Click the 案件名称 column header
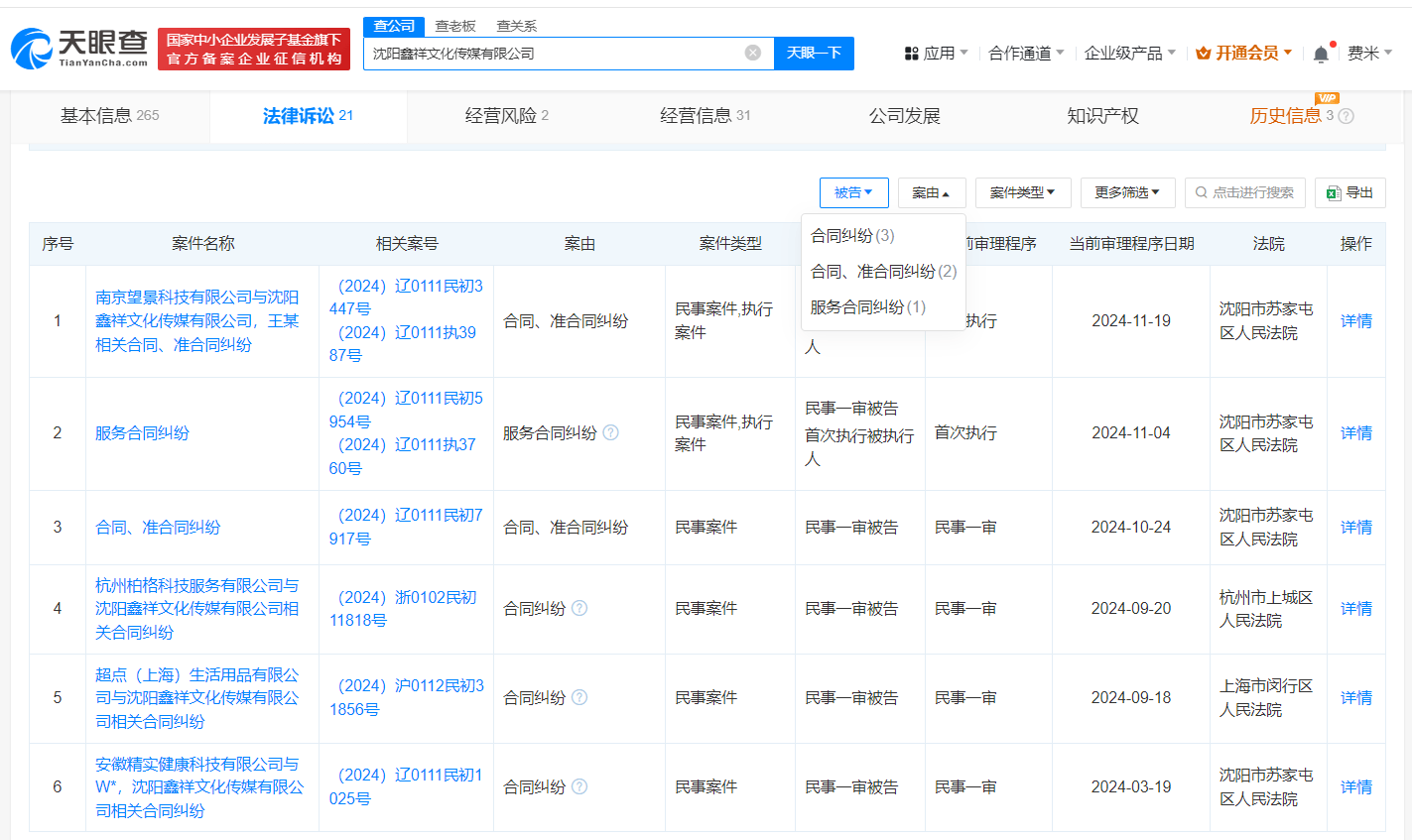Screen dimensions: 1412x840 click(x=202, y=243)
